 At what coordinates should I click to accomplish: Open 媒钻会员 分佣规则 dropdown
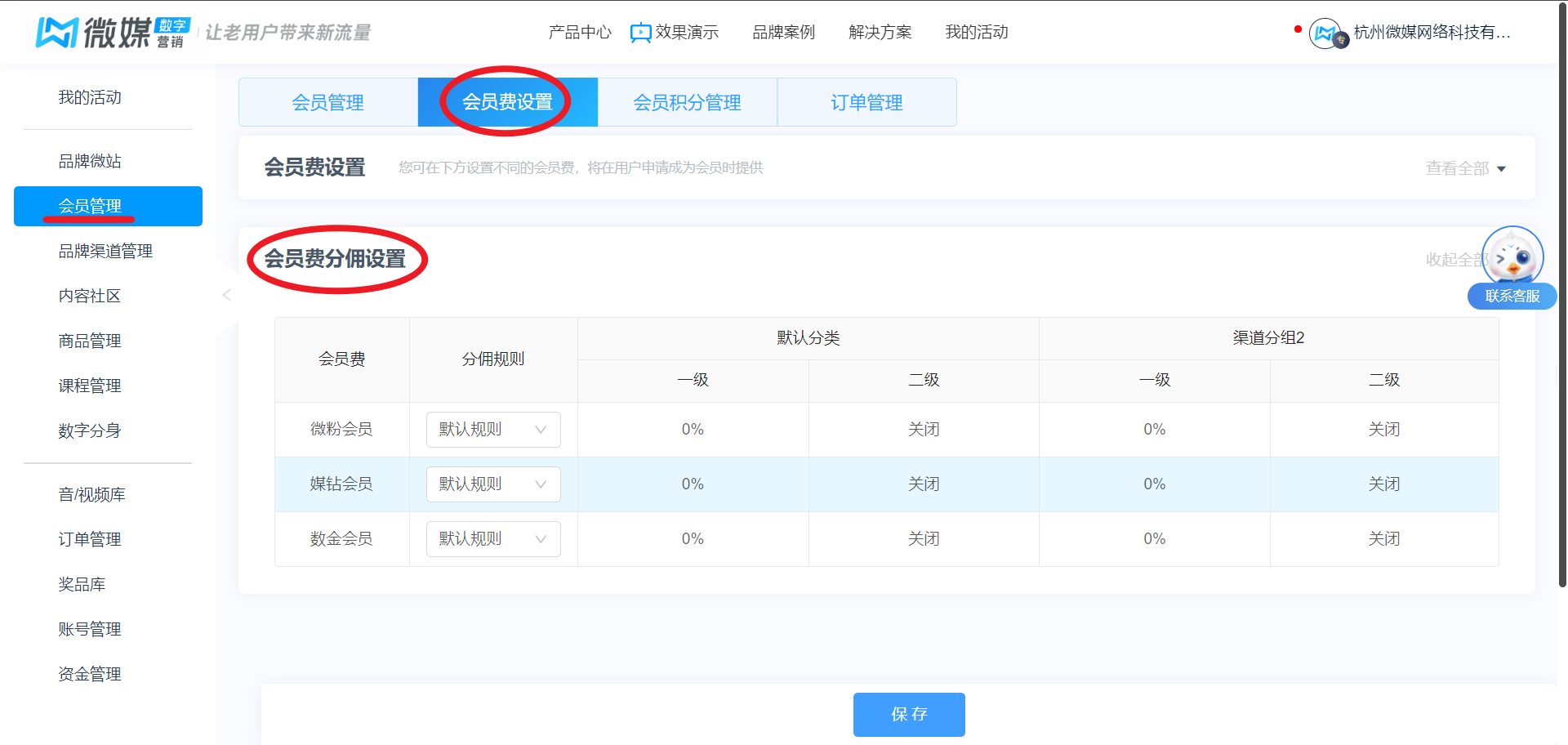point(493,484)
